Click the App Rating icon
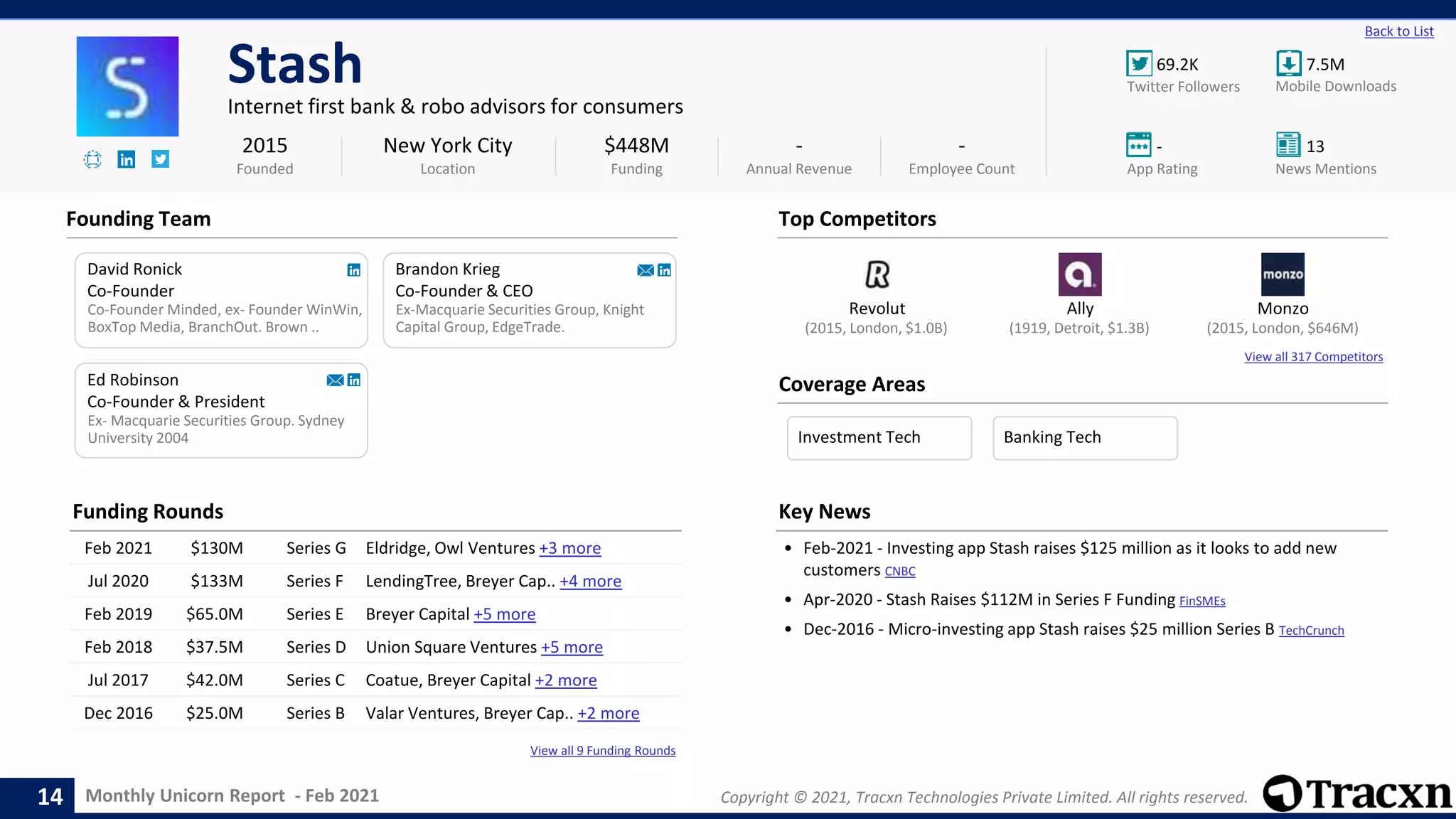 1139,145
